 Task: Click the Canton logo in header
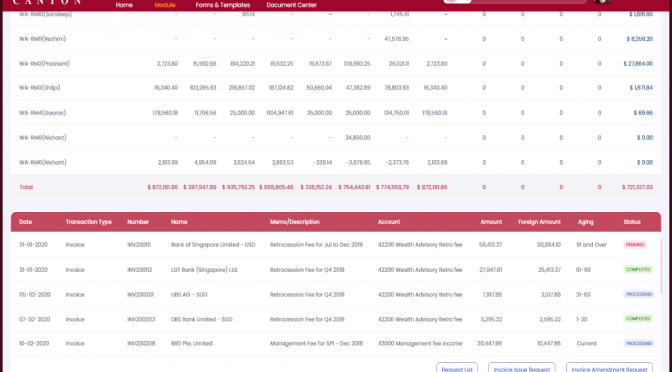tap(47, 2)
